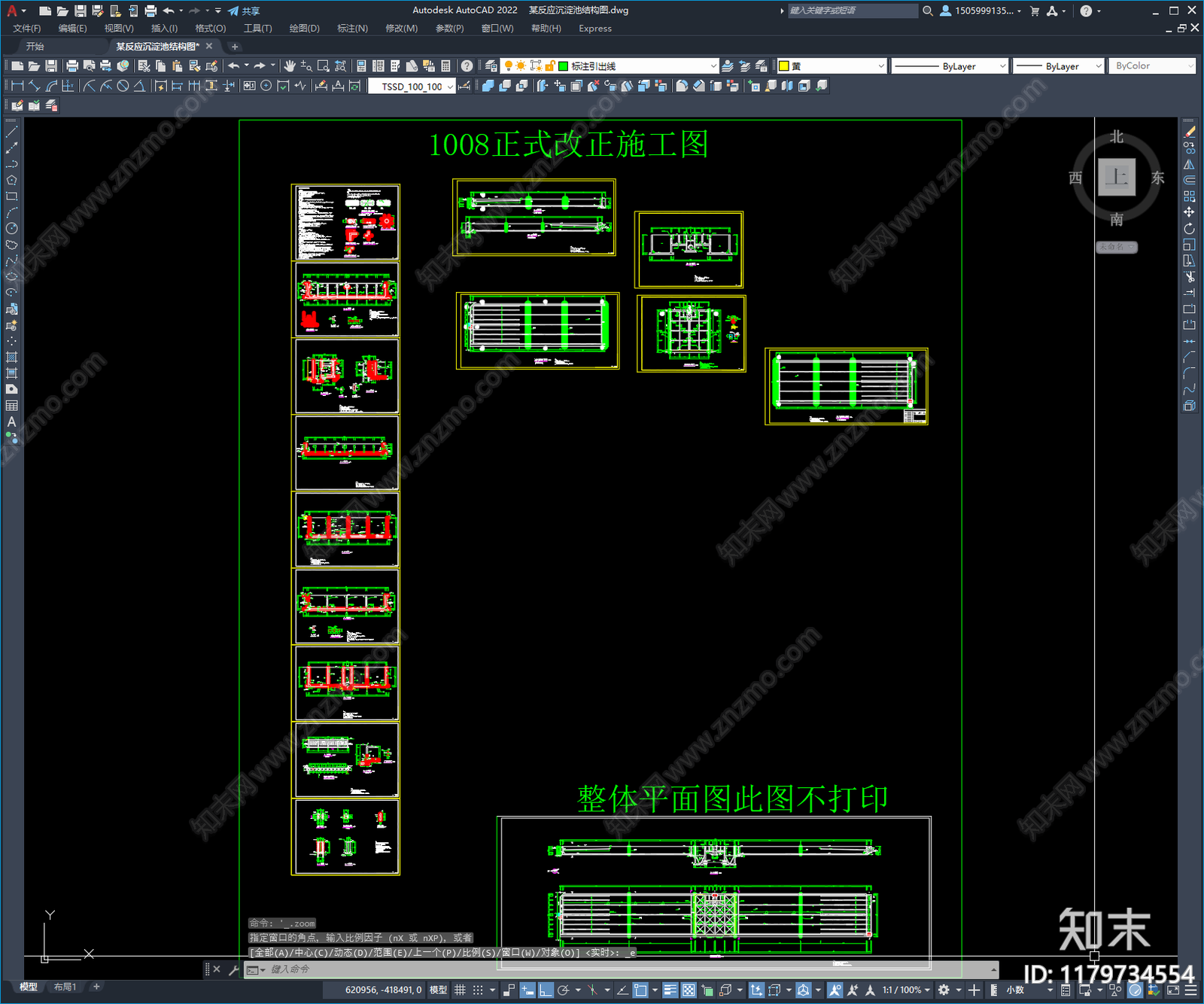Toggle grid display in status bar
The width and height of the screenshot is (1204, 1004).
pyautogui.click(x=460, y=990)
